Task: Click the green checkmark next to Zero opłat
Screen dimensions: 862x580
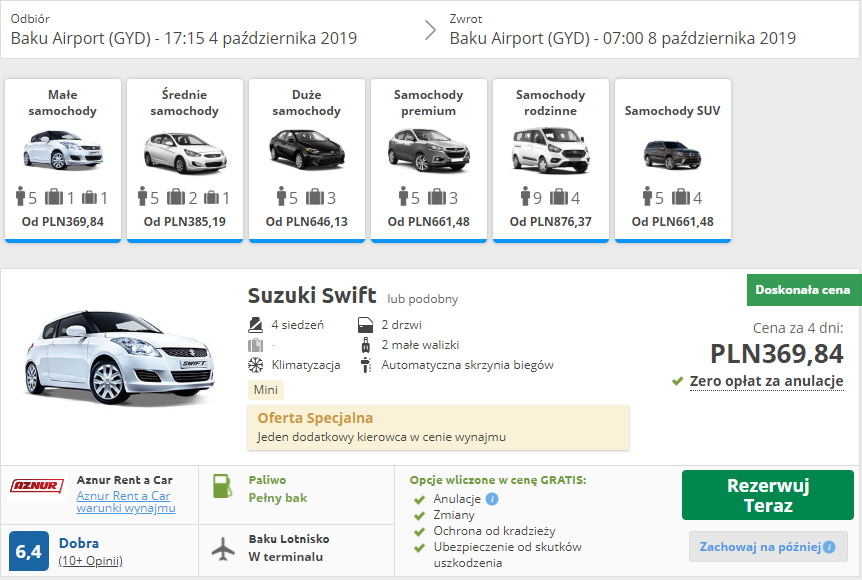Action: click(x=677, y=381)
